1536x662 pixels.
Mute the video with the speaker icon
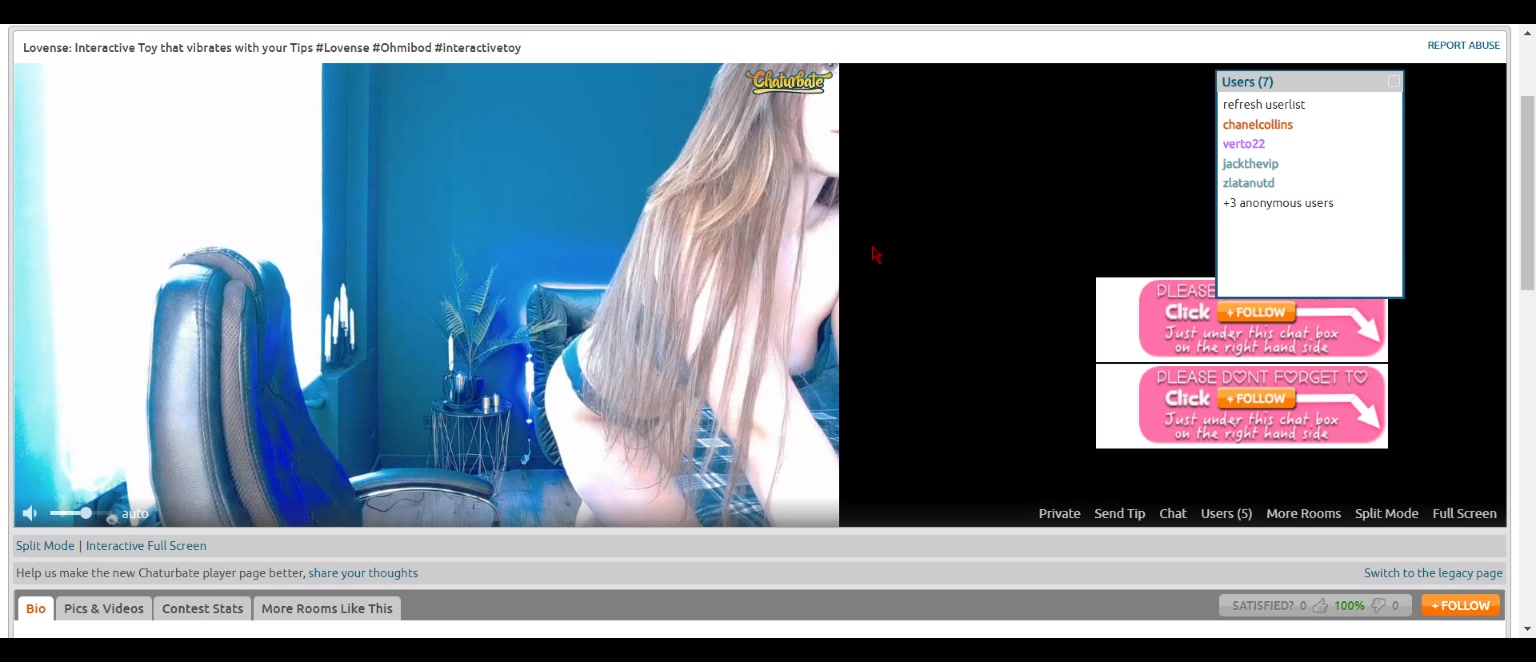[x=30, y=513]
